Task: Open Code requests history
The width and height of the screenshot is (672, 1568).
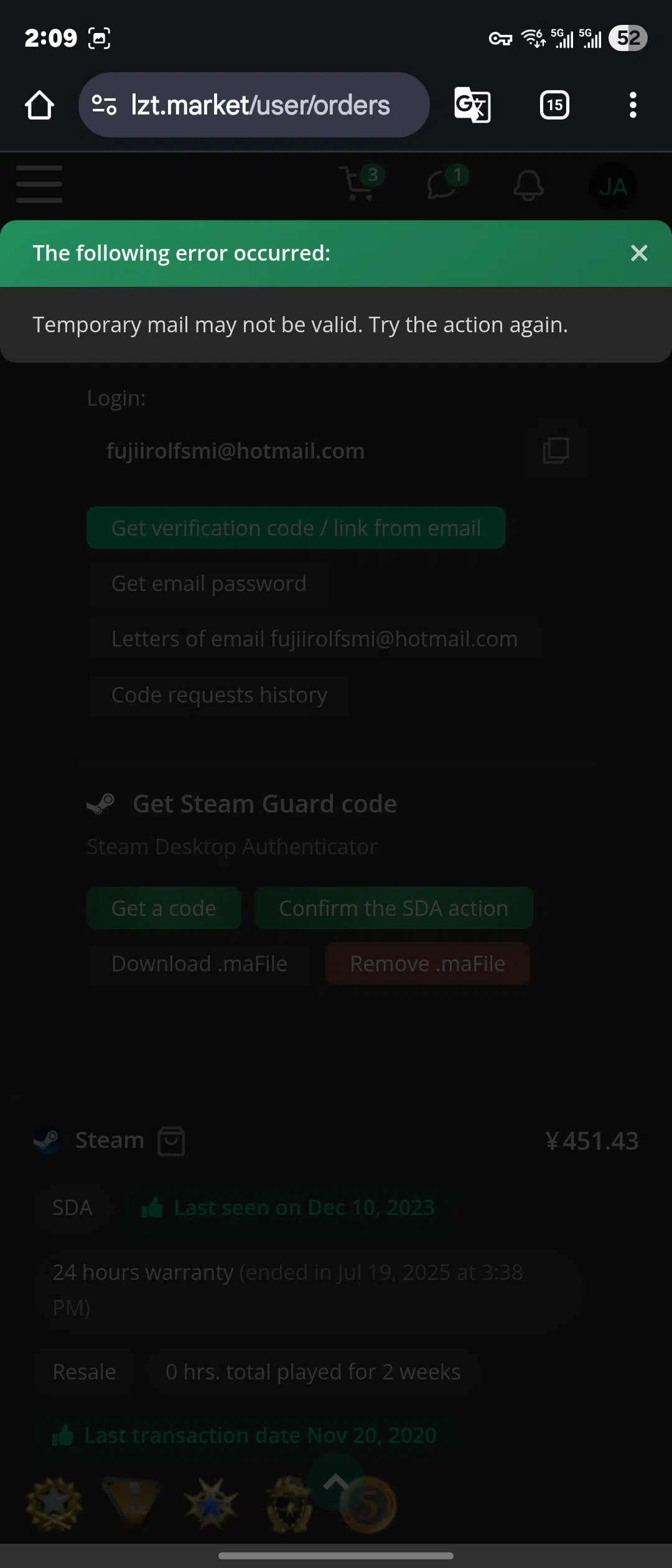Action: (220, 694)
